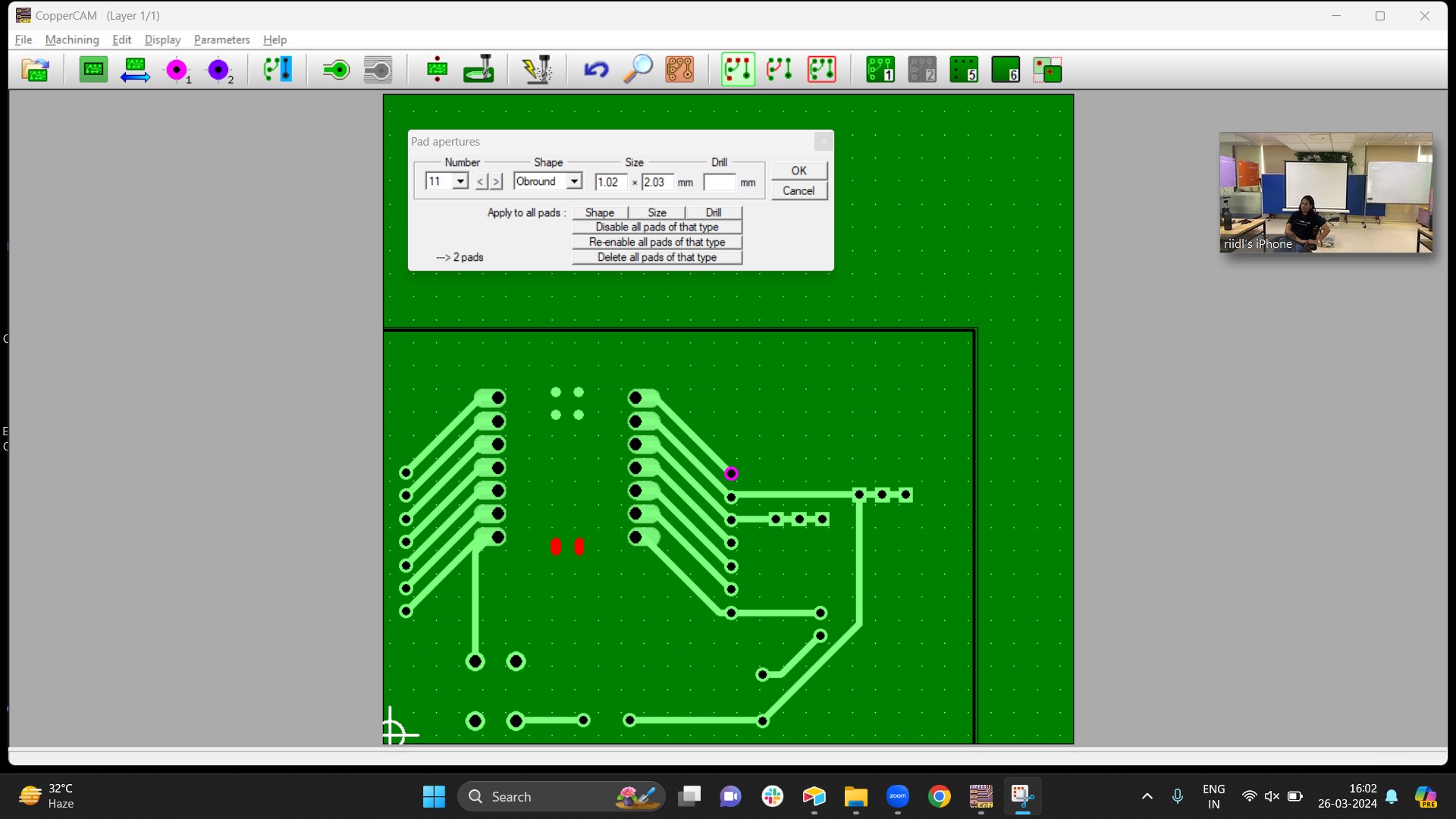Click Delete all pads of that type

[657, 257]
